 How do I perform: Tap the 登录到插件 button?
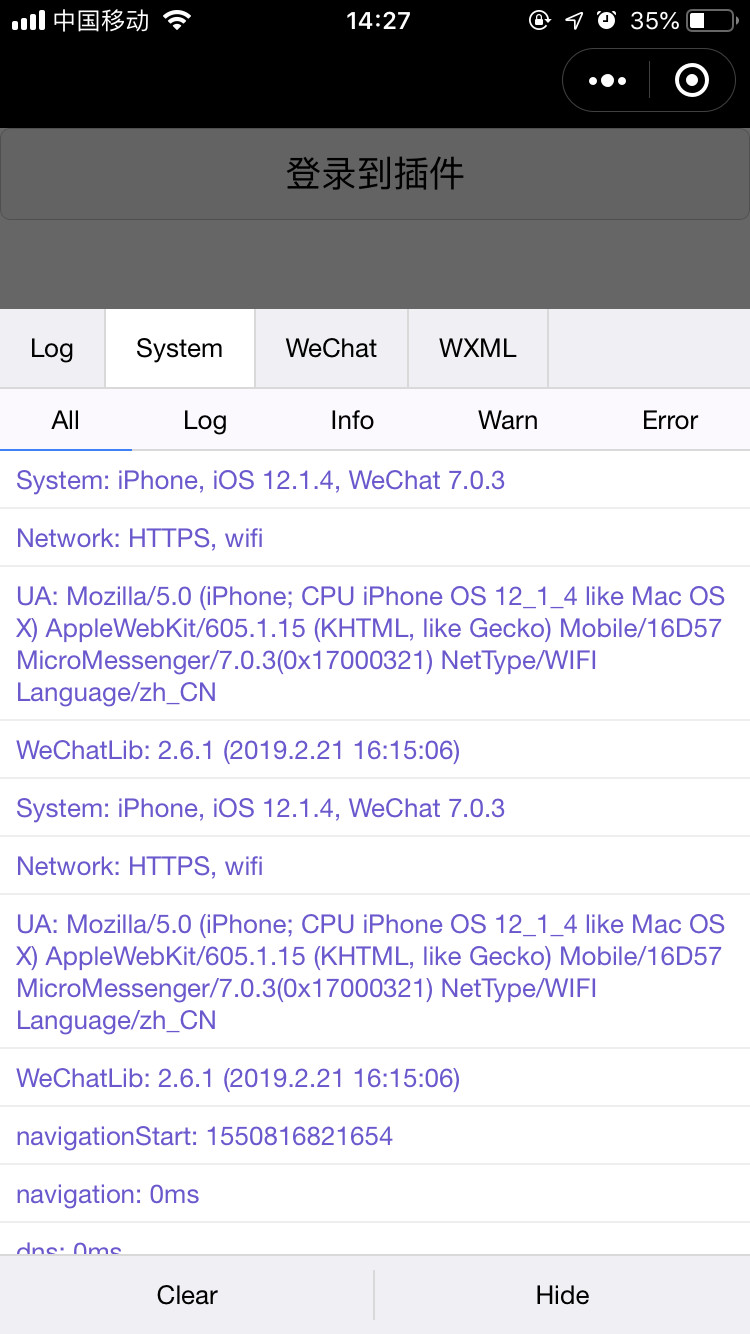coord(375,174)
